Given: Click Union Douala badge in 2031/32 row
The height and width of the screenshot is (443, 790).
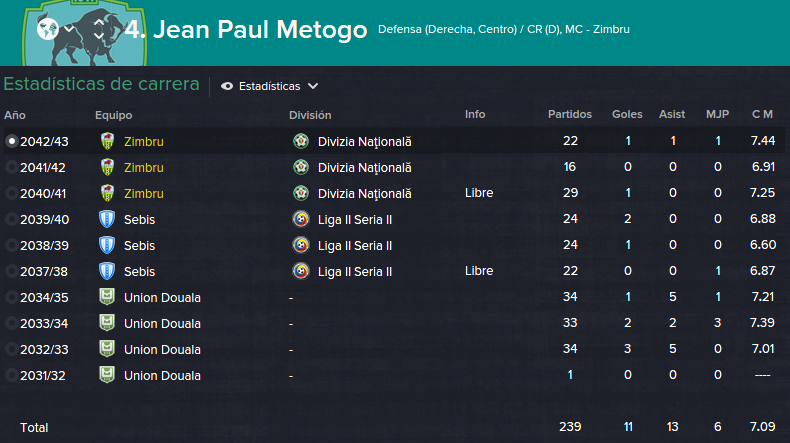Looking at the screenshot, I should [x=107, y=375].
